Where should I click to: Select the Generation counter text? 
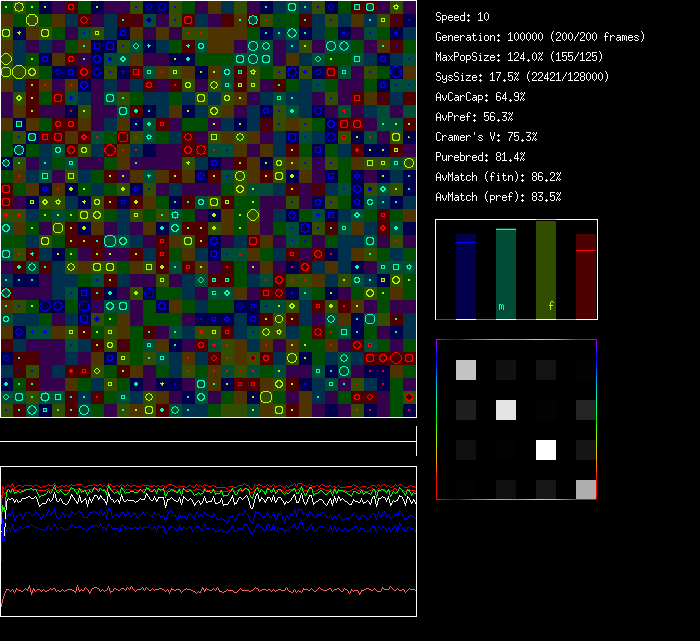coord(539,37)
